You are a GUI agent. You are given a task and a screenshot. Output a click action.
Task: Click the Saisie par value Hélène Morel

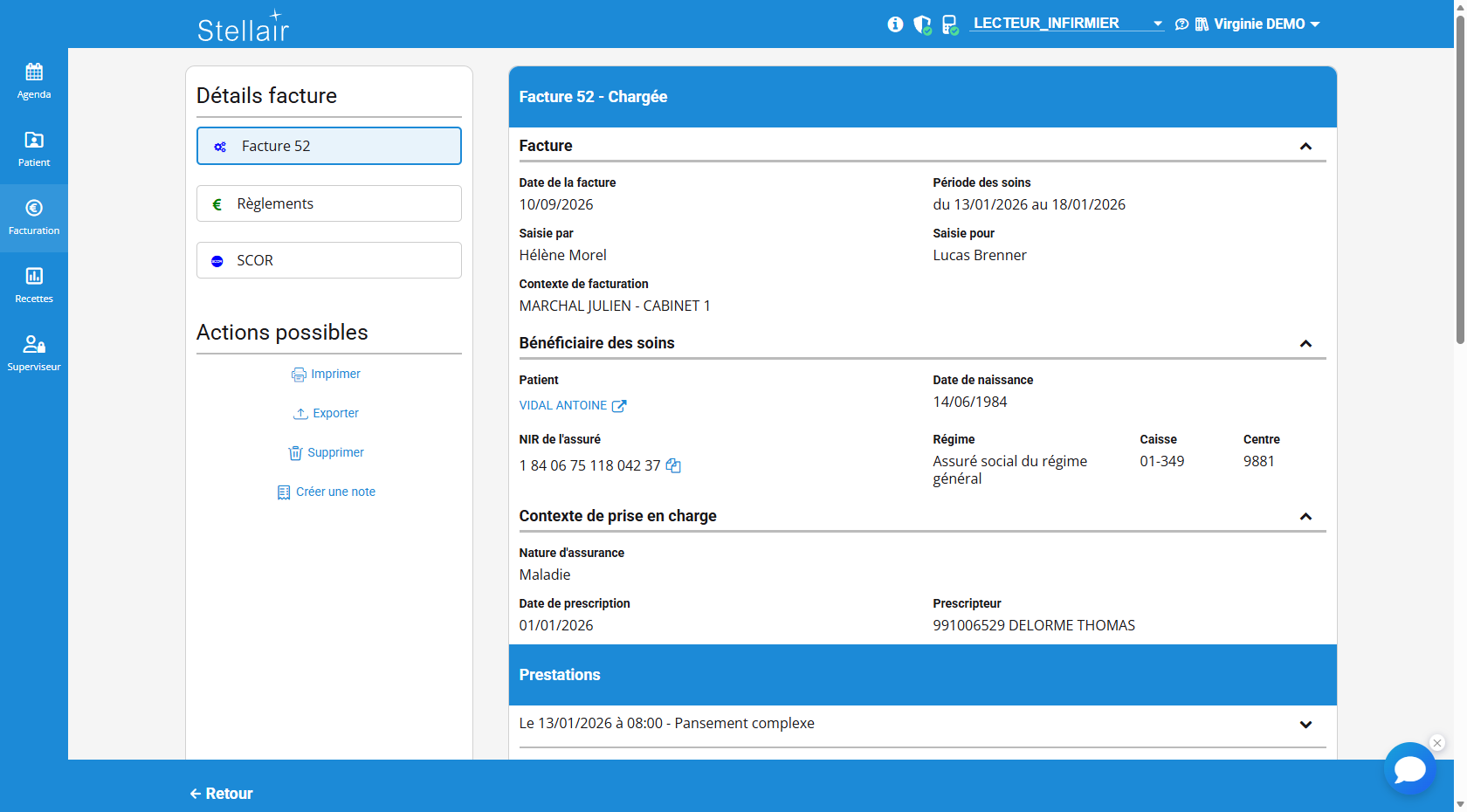[x=562, y=255]
